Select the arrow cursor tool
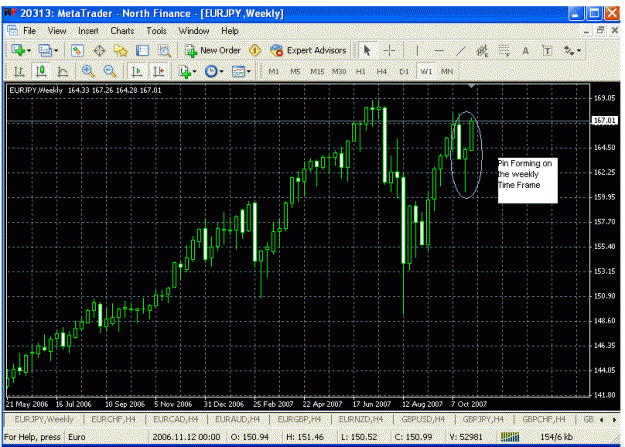Image resolution: width=625 pixels, height=447 pixels. [x=367, y=50]
